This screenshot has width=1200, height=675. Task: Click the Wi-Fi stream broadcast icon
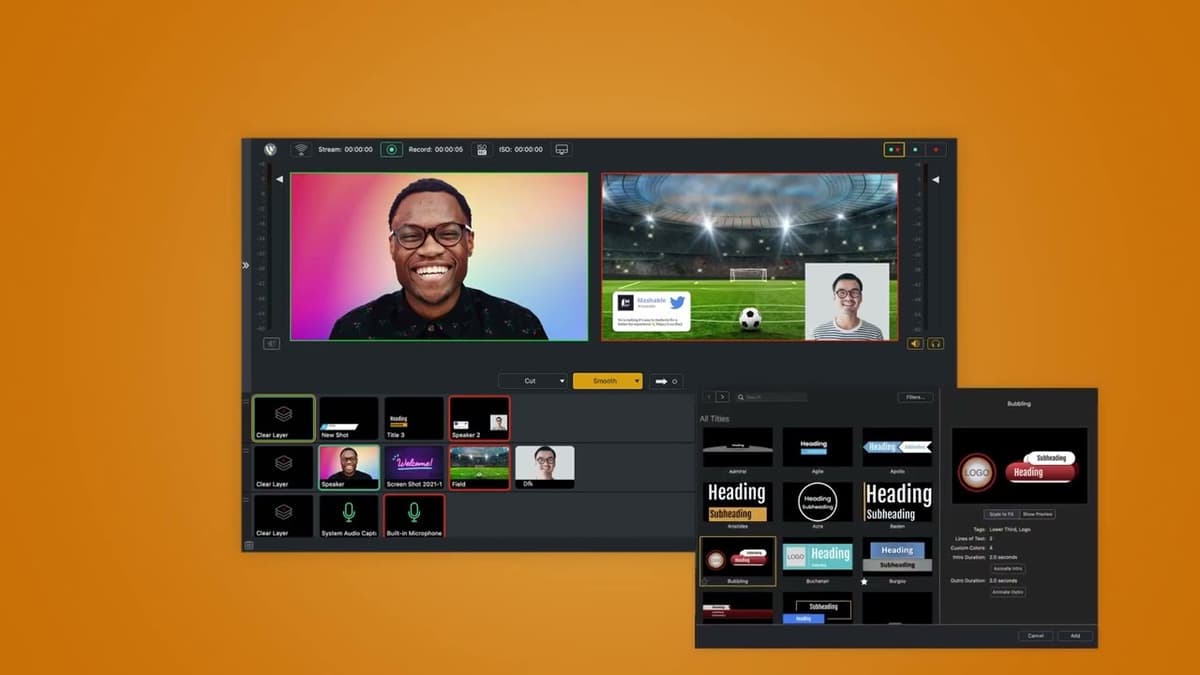point(300,149)
